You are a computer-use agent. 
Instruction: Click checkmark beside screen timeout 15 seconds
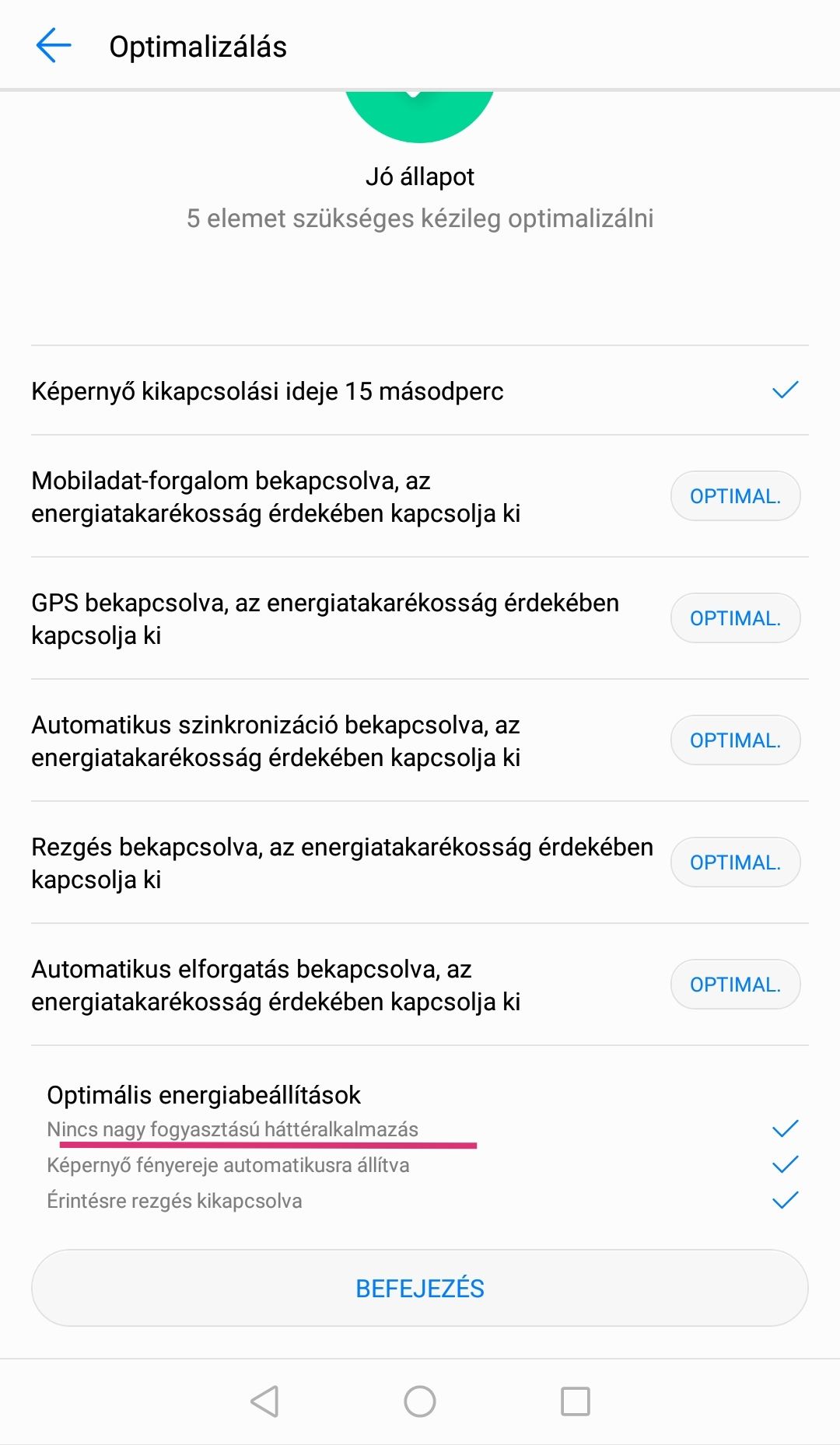(x=786, y=390)
